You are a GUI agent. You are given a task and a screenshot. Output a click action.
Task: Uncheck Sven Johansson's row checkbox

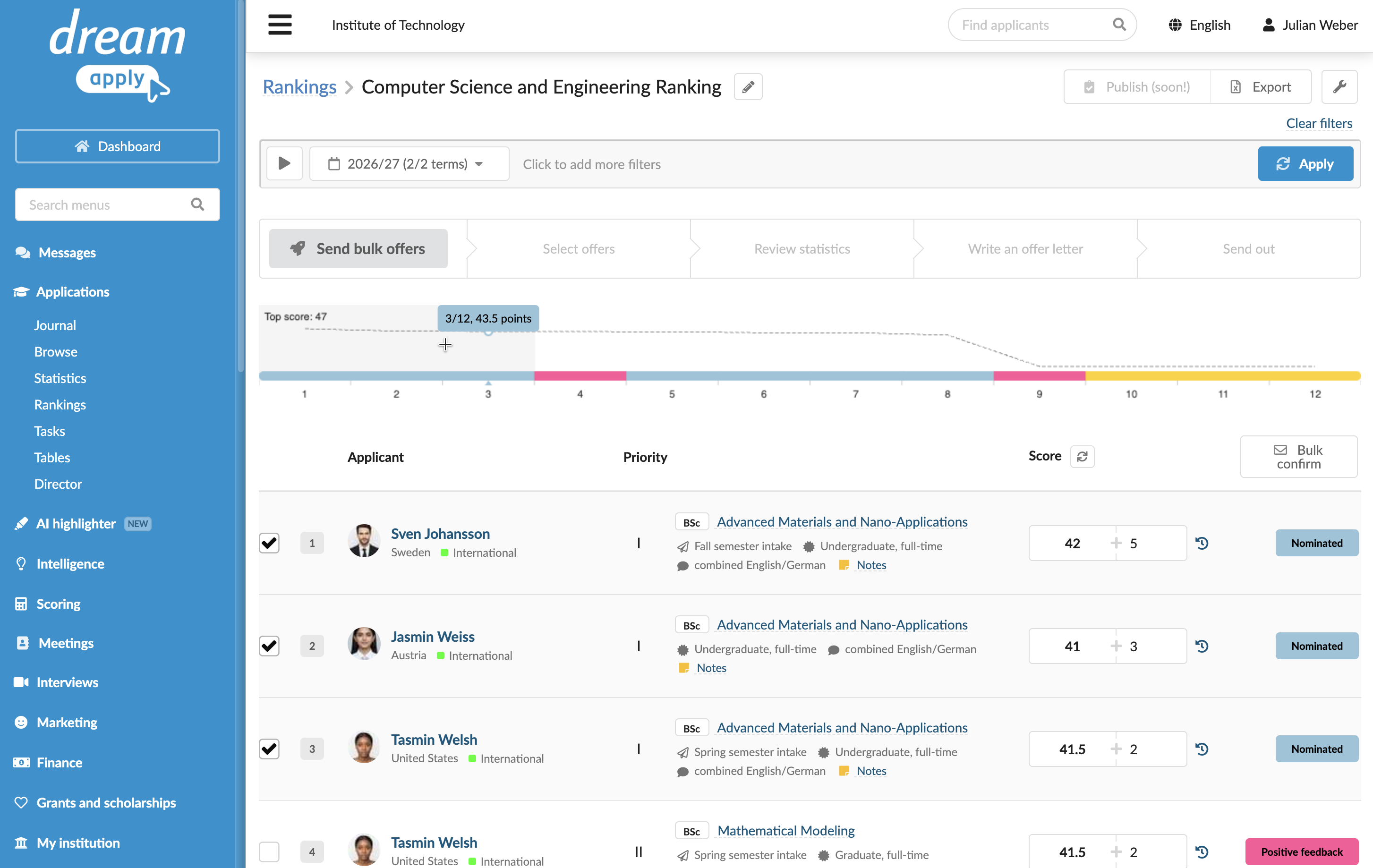pos(269,543)
